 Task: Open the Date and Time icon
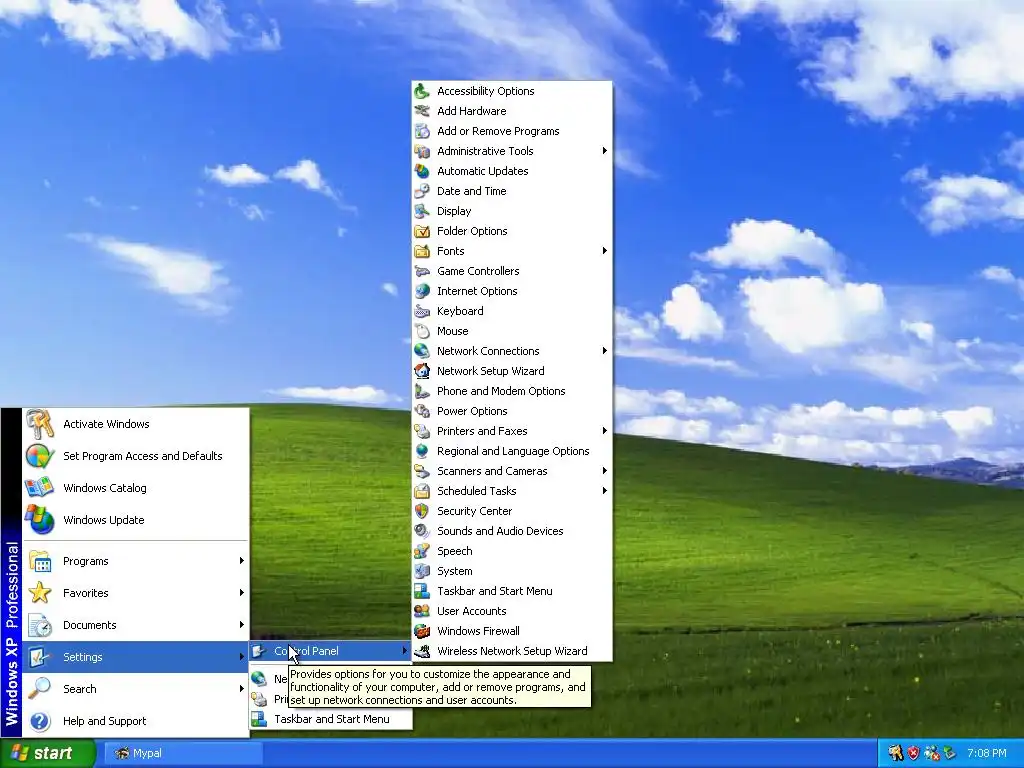(x=422, y=191)
